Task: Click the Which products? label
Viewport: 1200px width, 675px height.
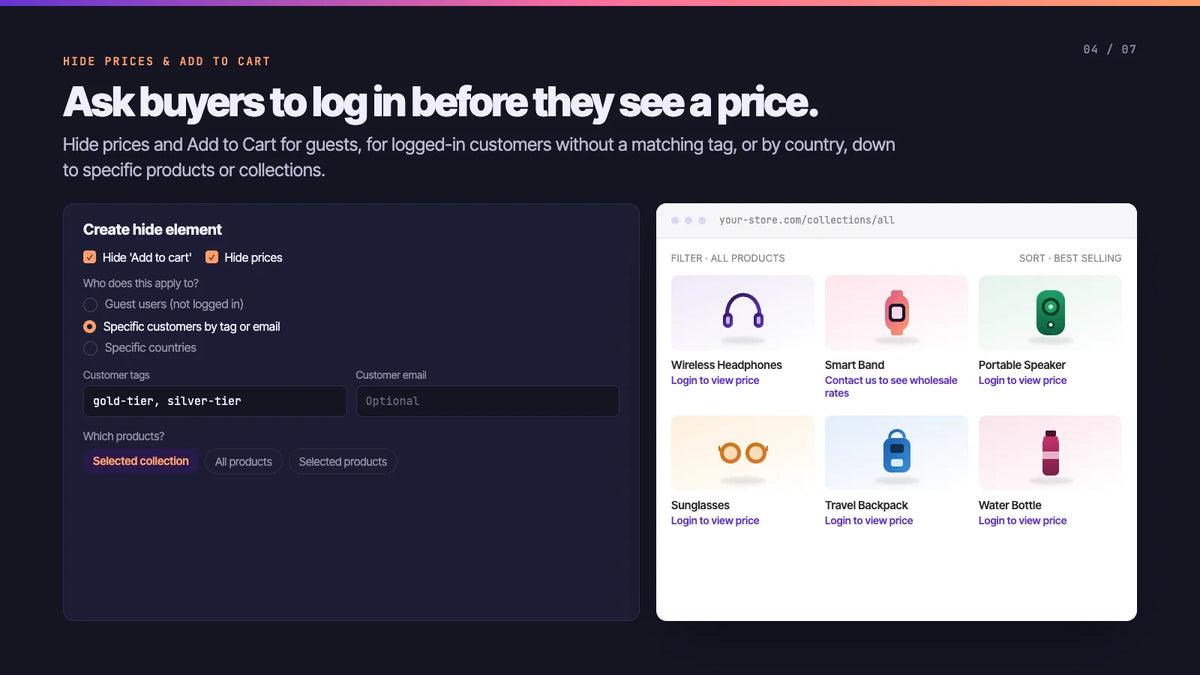Action: [x=124, y=436]
